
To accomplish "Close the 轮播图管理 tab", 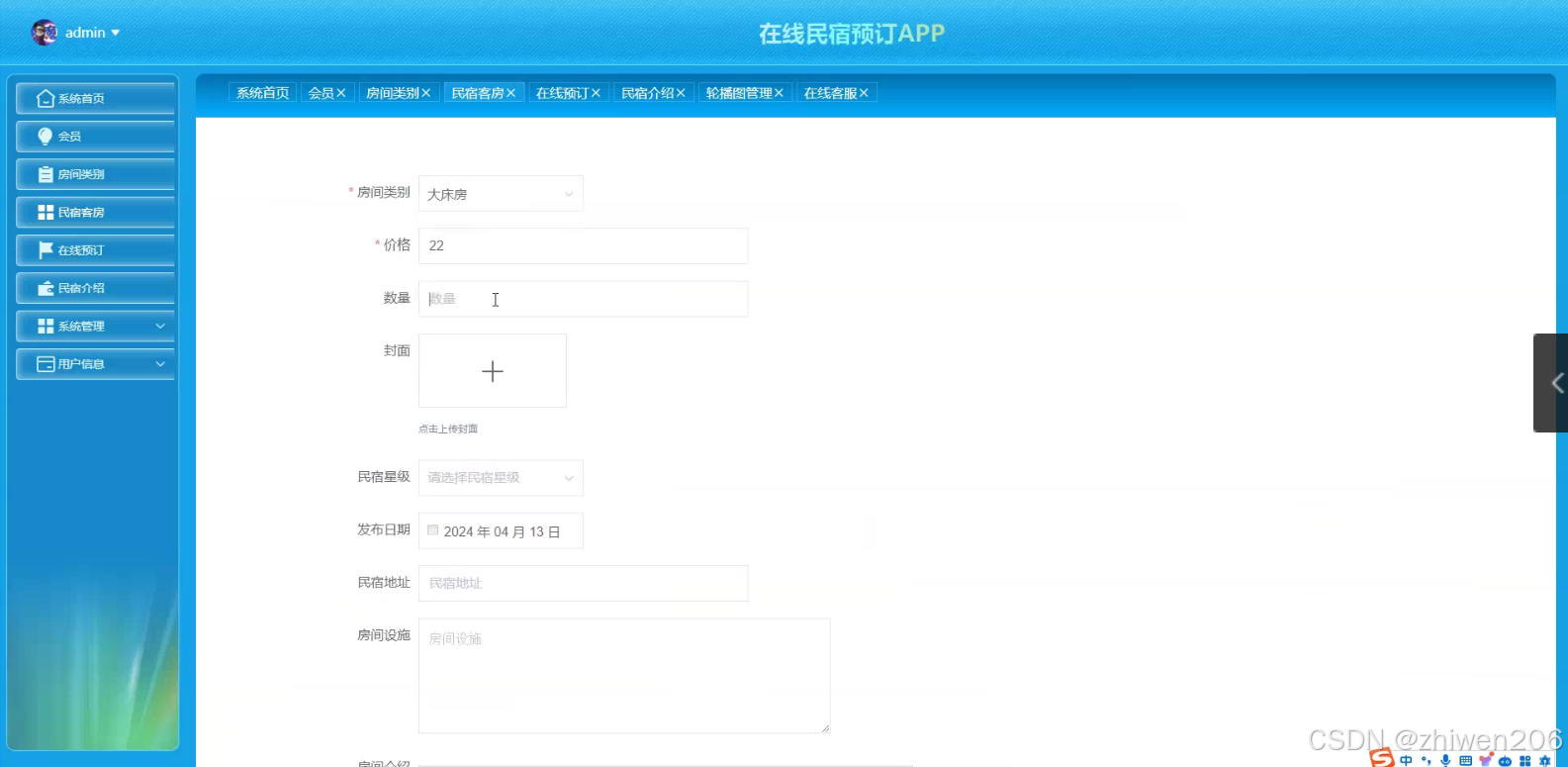I will tap(779, 93).
